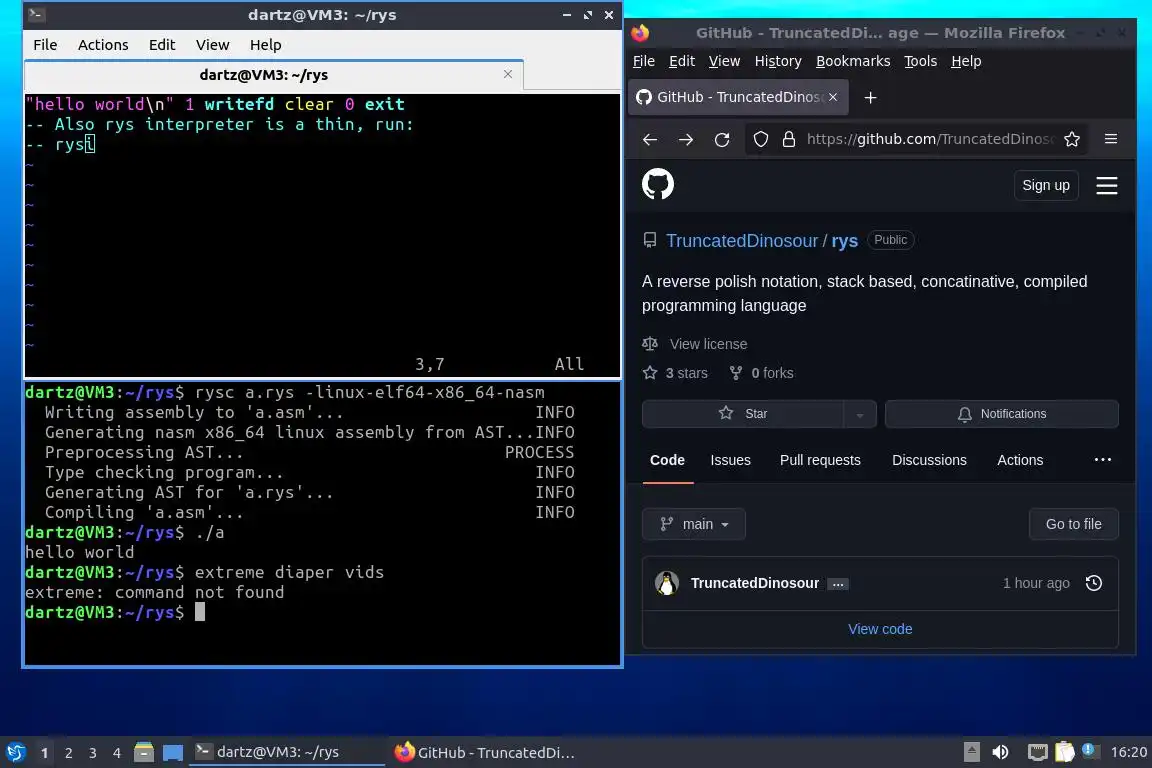Open the Star lists dropdown arrow
Viewport: 1152px width, 768px height.
[860, 414]
